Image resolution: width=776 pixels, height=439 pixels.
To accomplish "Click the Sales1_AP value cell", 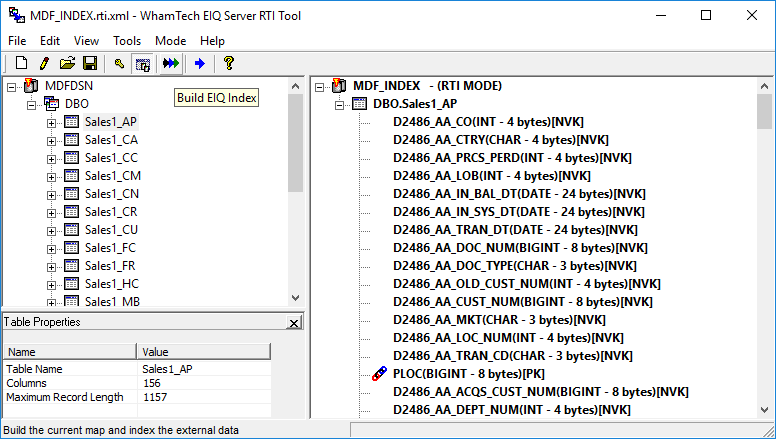I will (204, 369).
